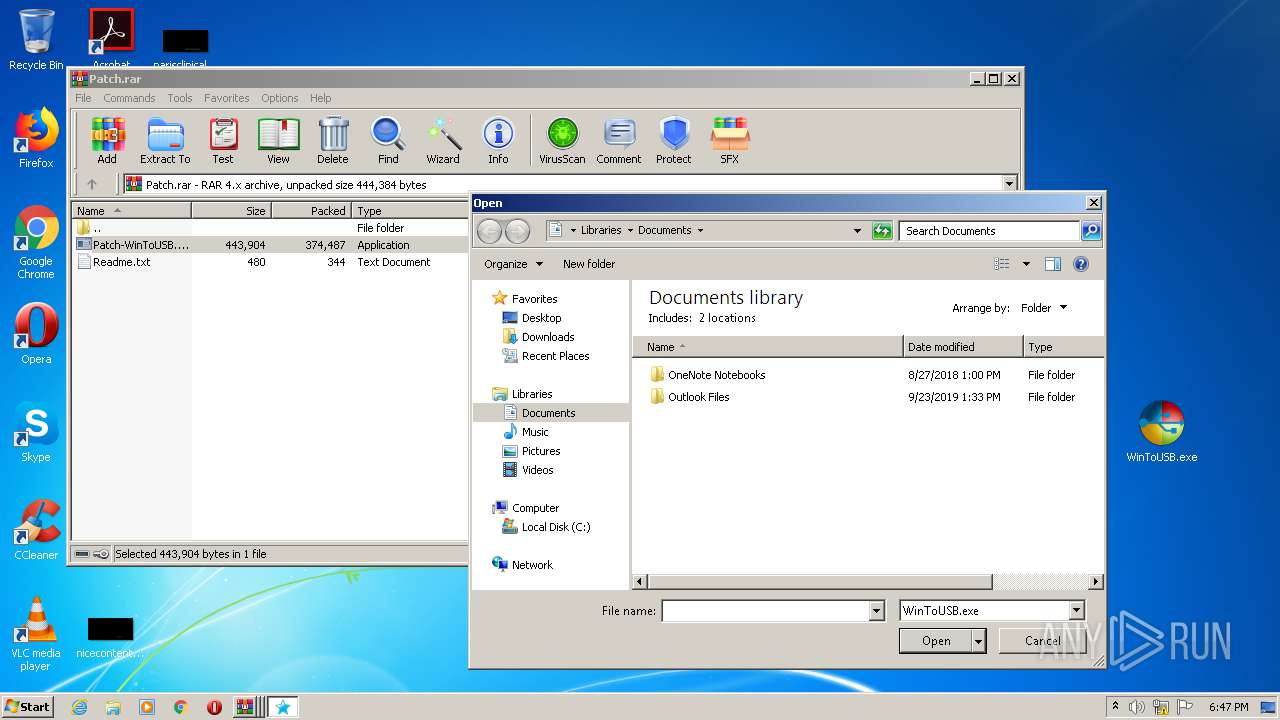Click the Start button
This screenshot has height=720, width=1280.
click(27, 707)
